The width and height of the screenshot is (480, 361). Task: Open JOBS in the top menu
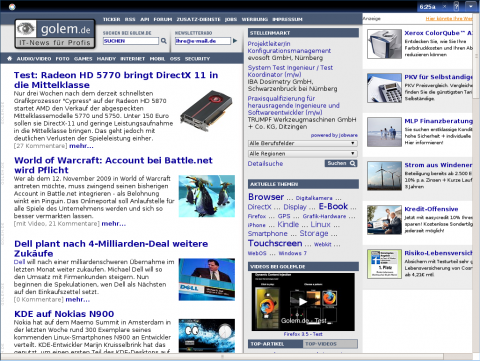click(231, 19)
